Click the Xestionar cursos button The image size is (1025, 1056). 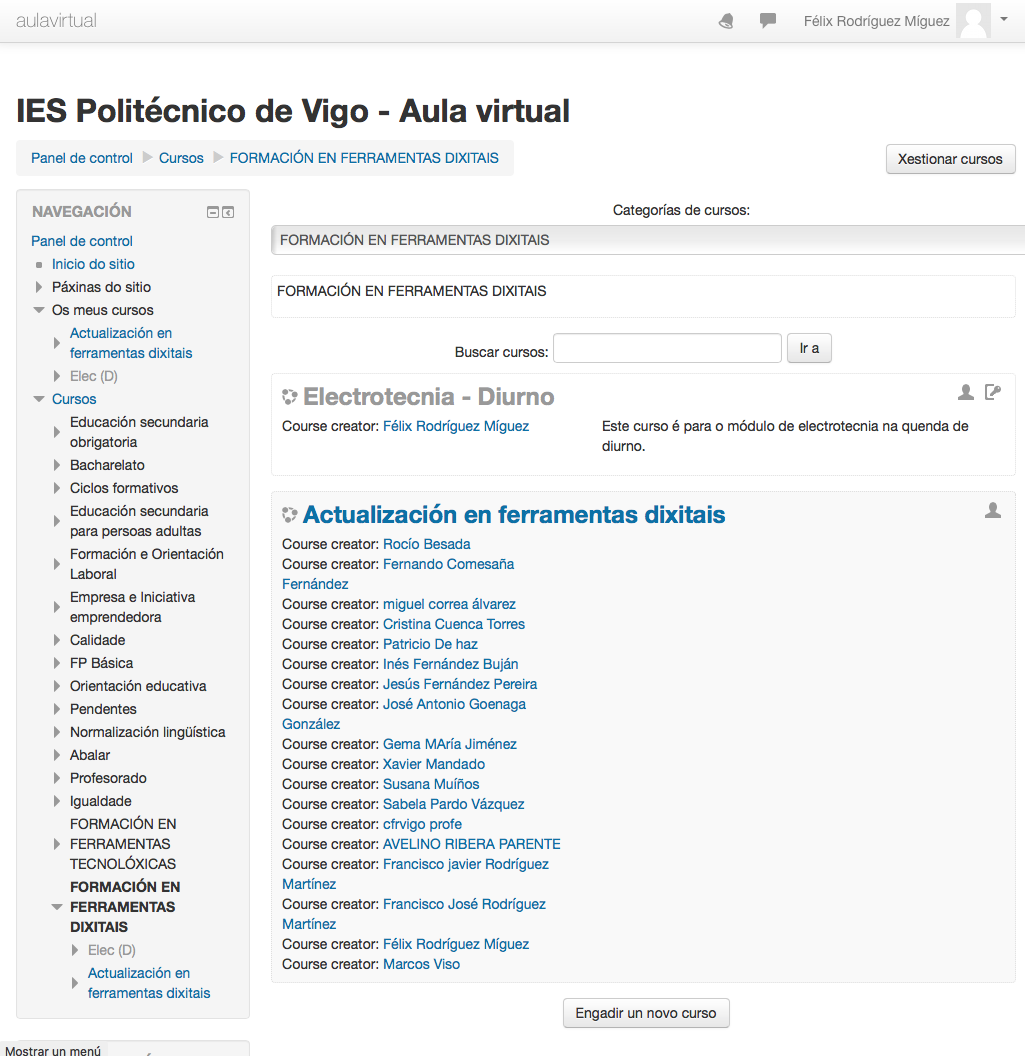coord(950,159)
